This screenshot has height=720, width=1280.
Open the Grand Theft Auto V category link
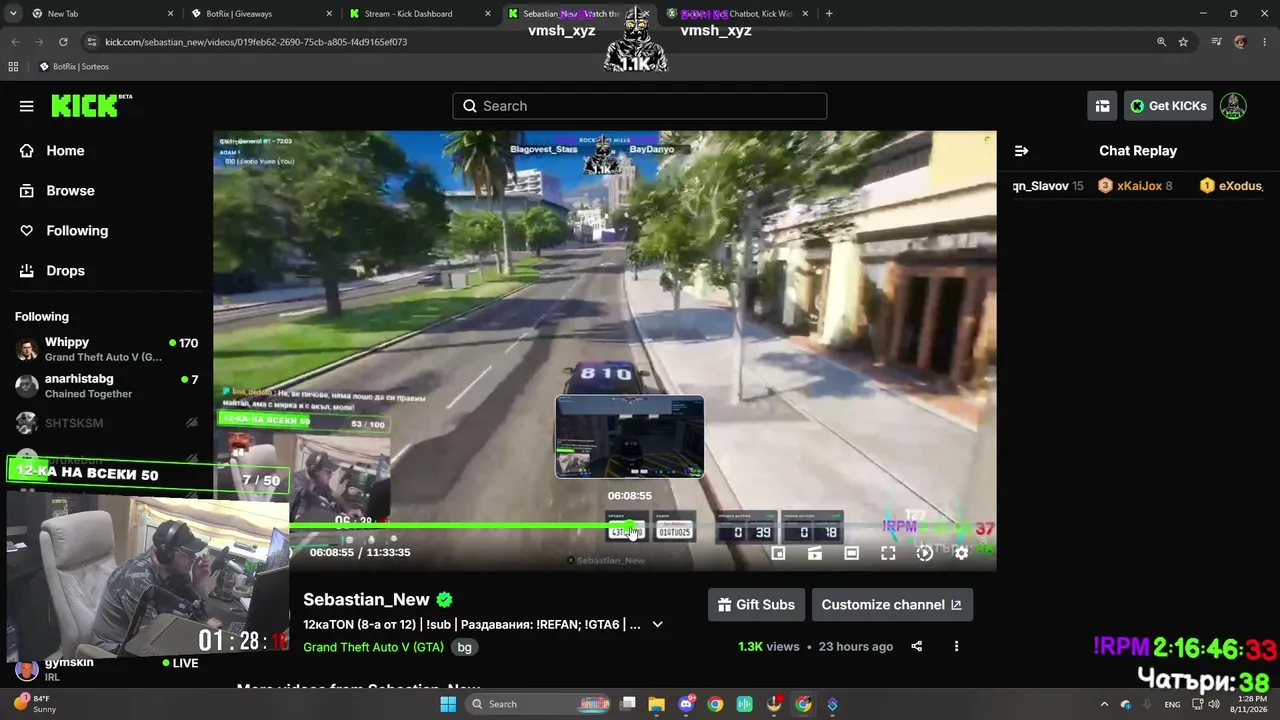(373, 647)
